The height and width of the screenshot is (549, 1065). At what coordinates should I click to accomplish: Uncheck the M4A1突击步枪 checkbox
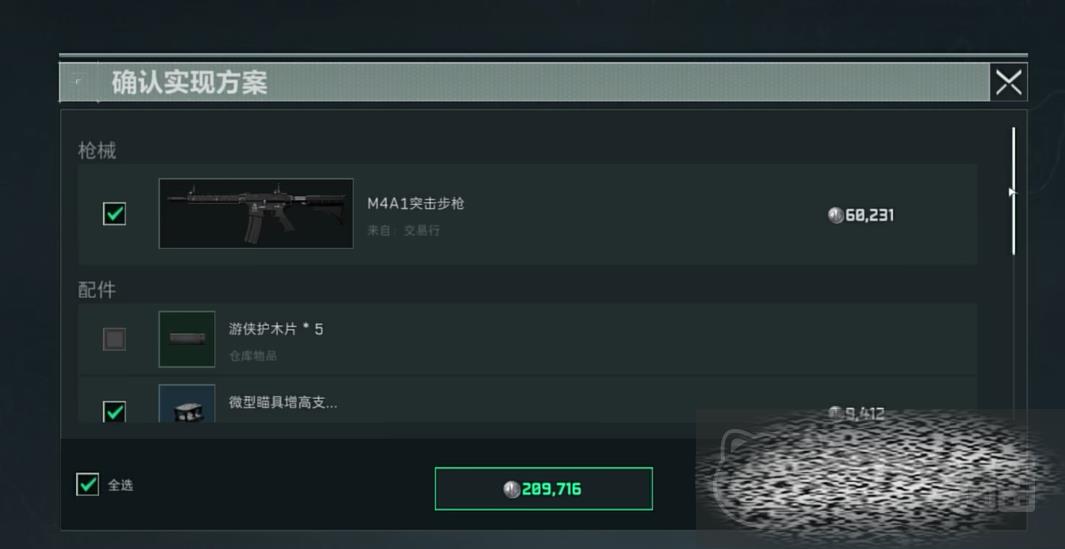pos(114,214)
